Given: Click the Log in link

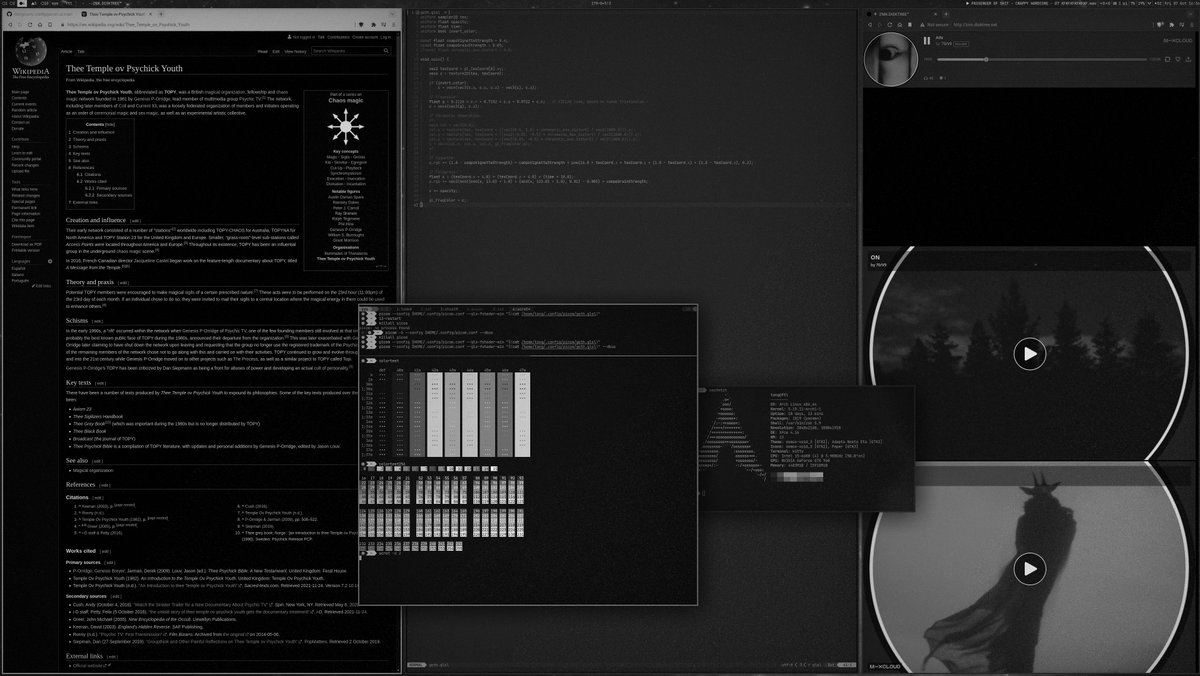Looking at the screenshot, I should point(386,37).
